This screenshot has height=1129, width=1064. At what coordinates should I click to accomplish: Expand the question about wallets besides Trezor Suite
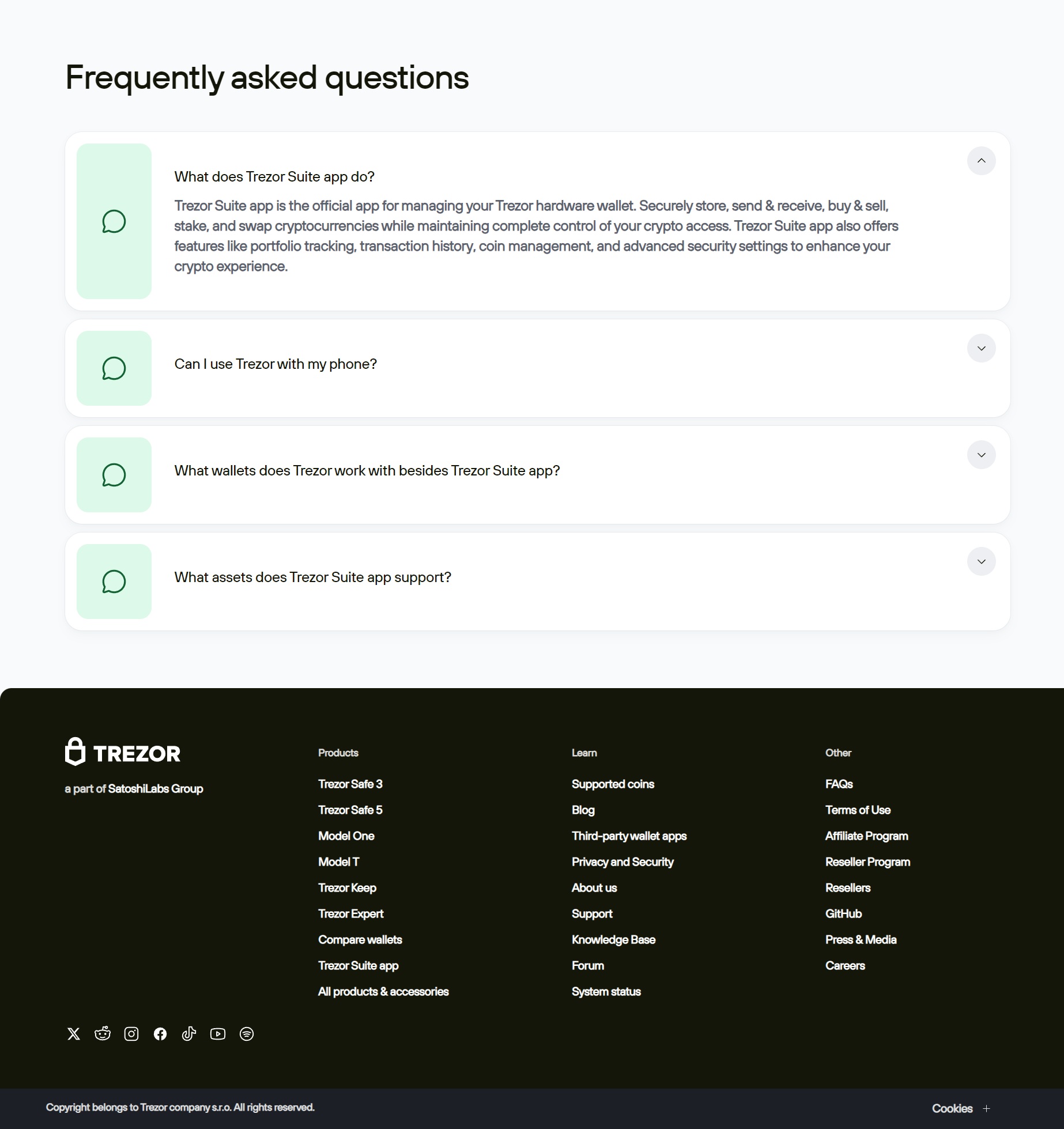[982, 455]
